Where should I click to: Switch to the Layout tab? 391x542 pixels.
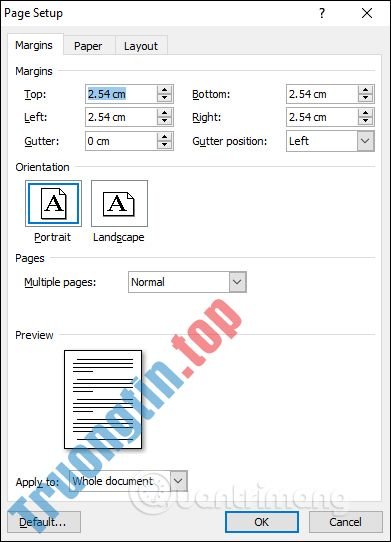pos(141,46)
